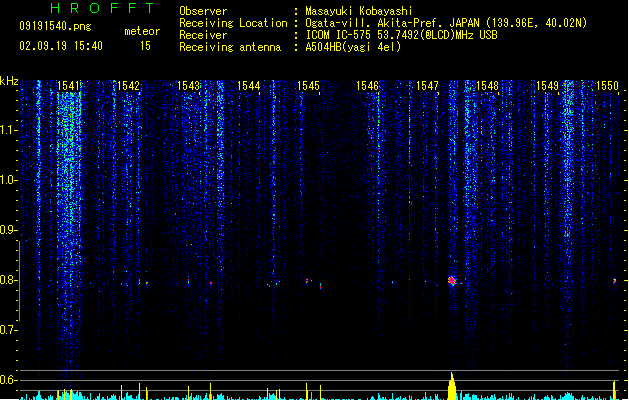
Task: Click the 1549 time marker
Action: click(548, 86)
